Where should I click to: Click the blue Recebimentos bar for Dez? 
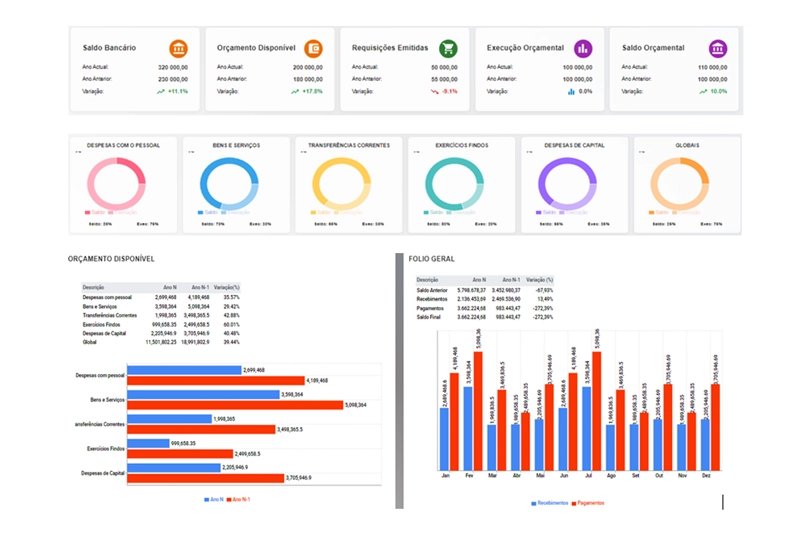pos(705,445)
